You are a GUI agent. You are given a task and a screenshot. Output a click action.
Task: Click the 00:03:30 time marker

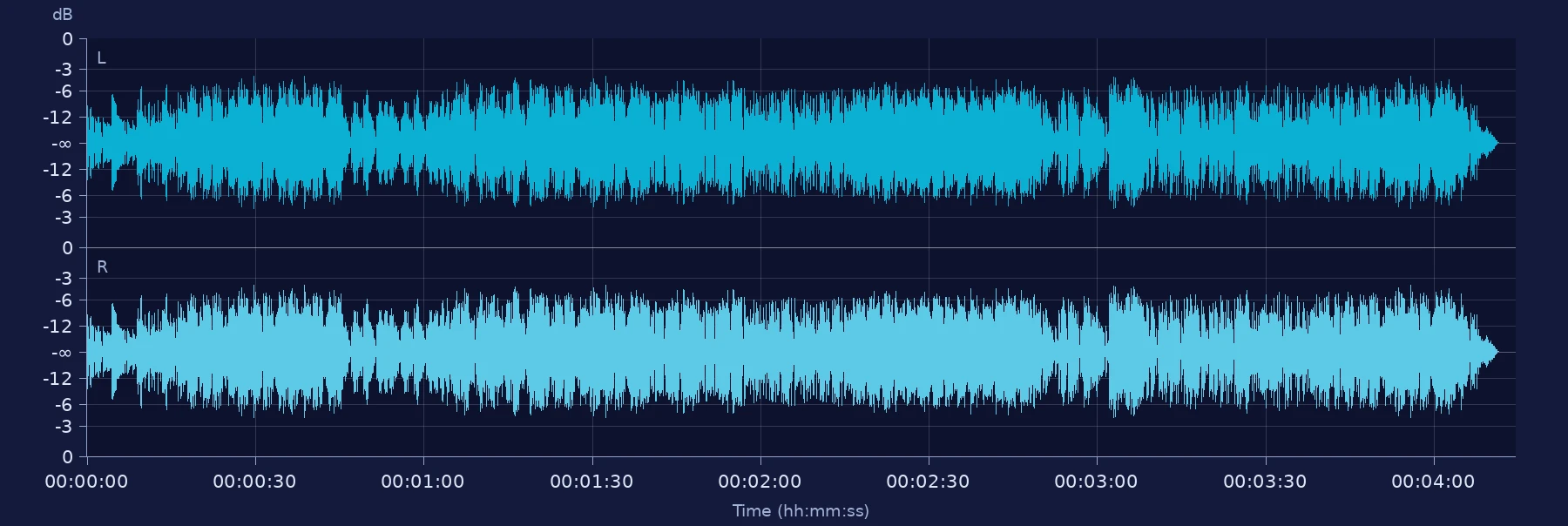[x=1265, y=482]
